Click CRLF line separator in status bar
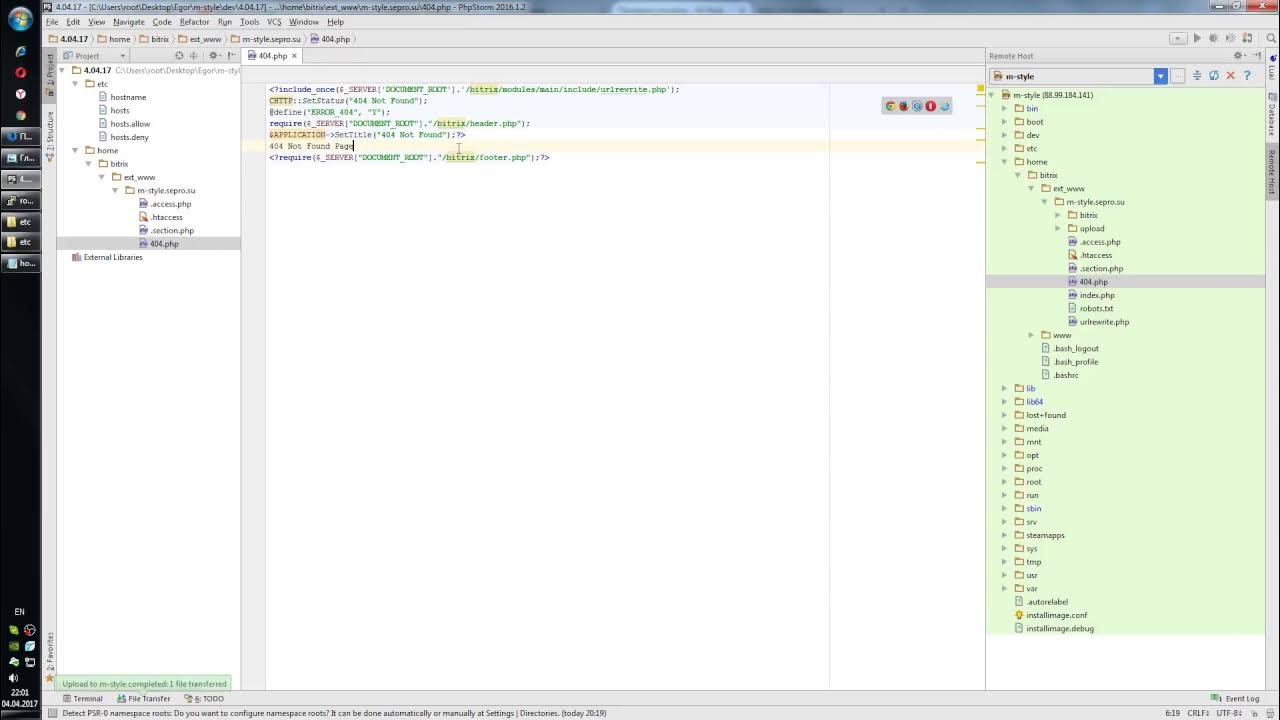Viewport: 1280px width, 720px height. (1198, 713)
